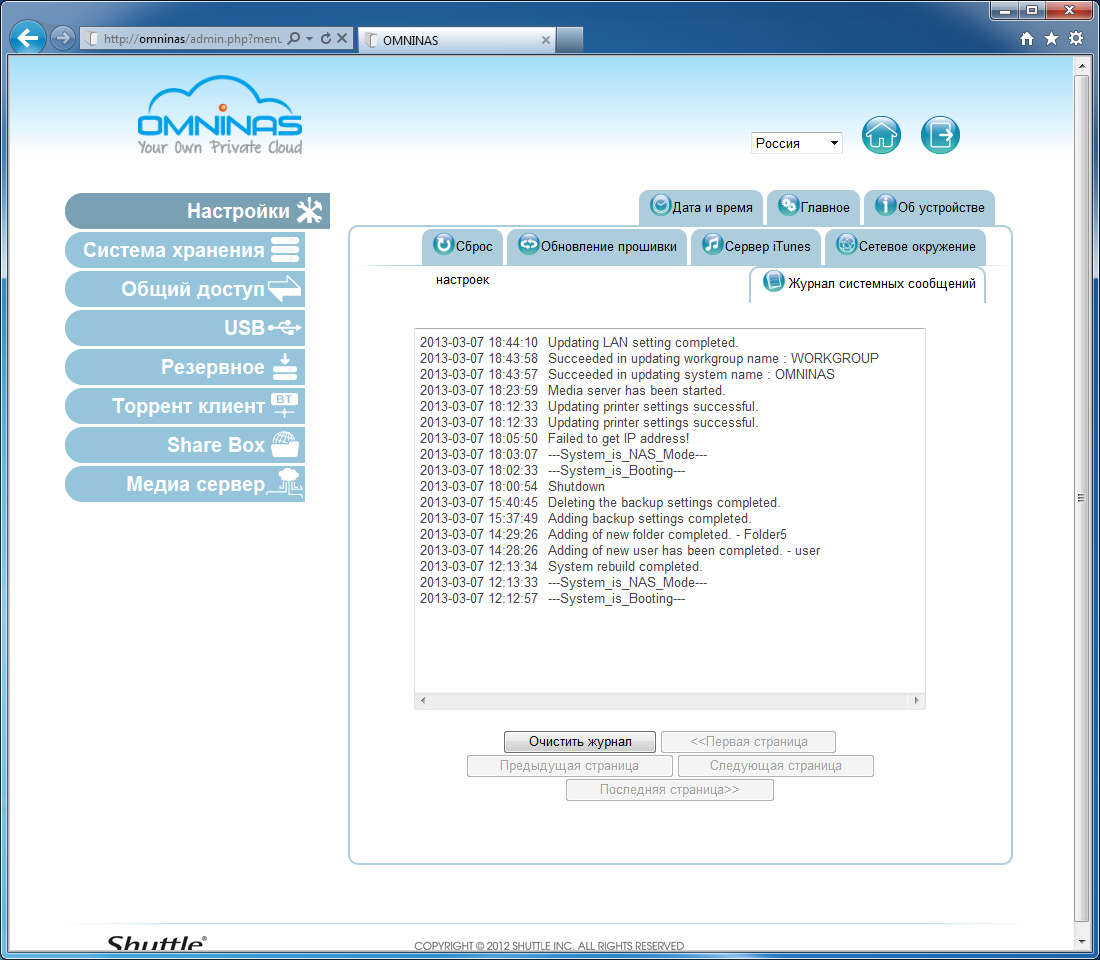Click update icon on Обновление прошивки
This screenshot has height=960, width=1100.
pyautogui.click(x=528, y=244)
